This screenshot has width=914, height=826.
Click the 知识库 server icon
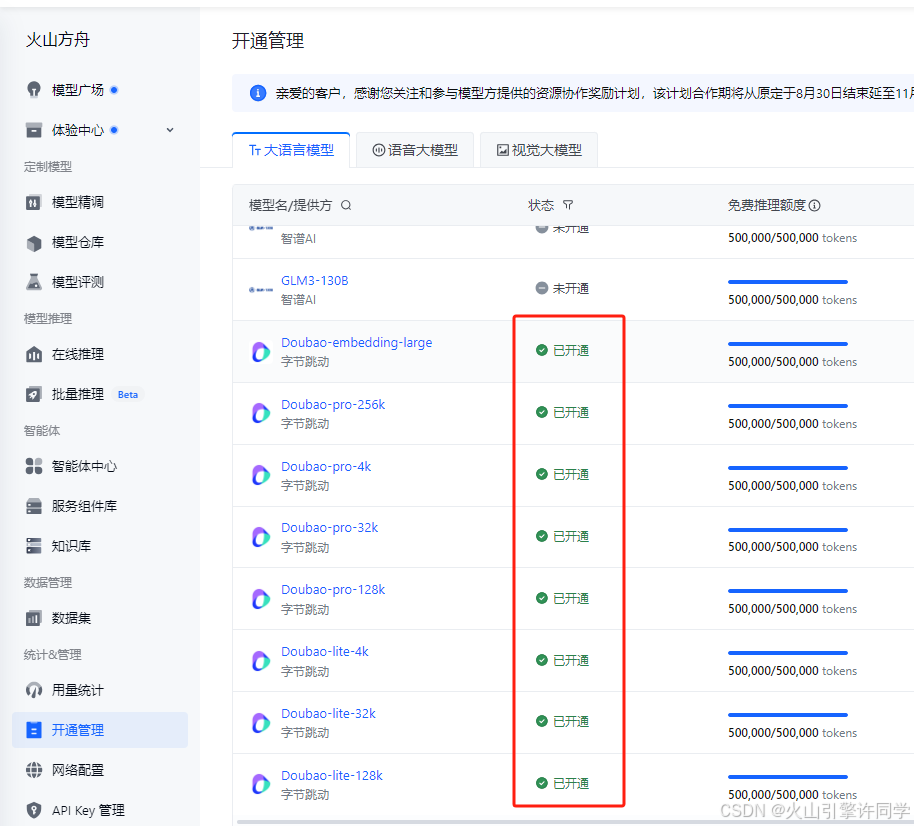[34, 546]
